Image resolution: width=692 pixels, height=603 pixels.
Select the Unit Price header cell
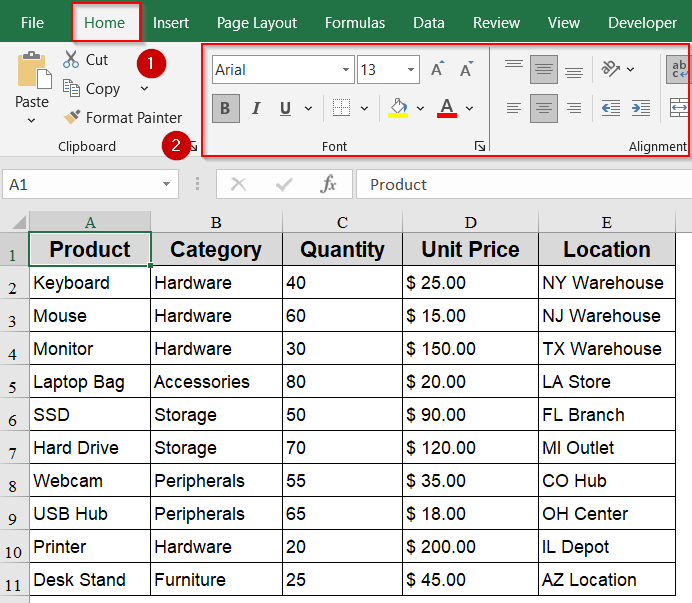coord(470,249)
